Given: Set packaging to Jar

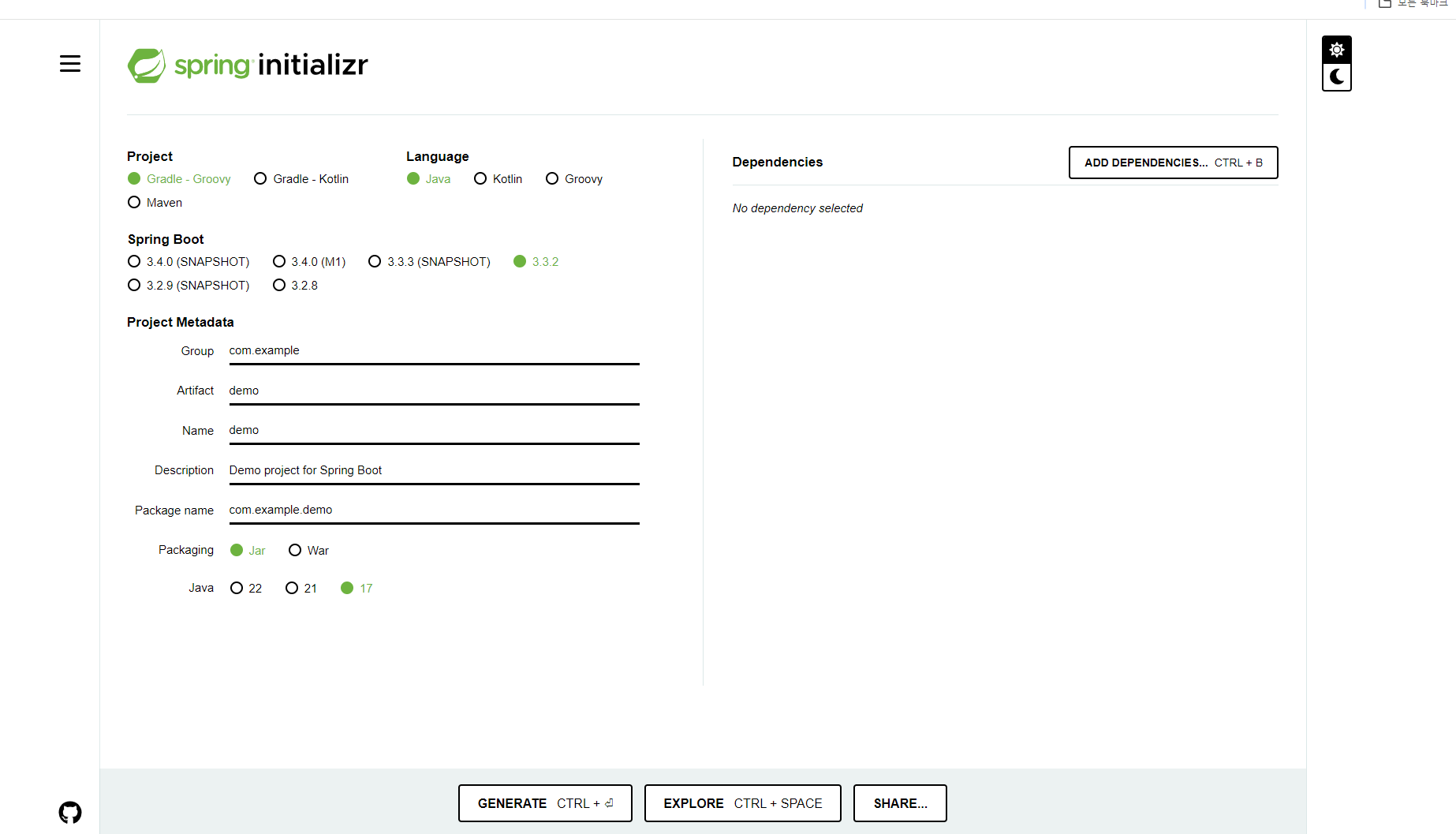Looking at the screenshot, I should point(248,551).
